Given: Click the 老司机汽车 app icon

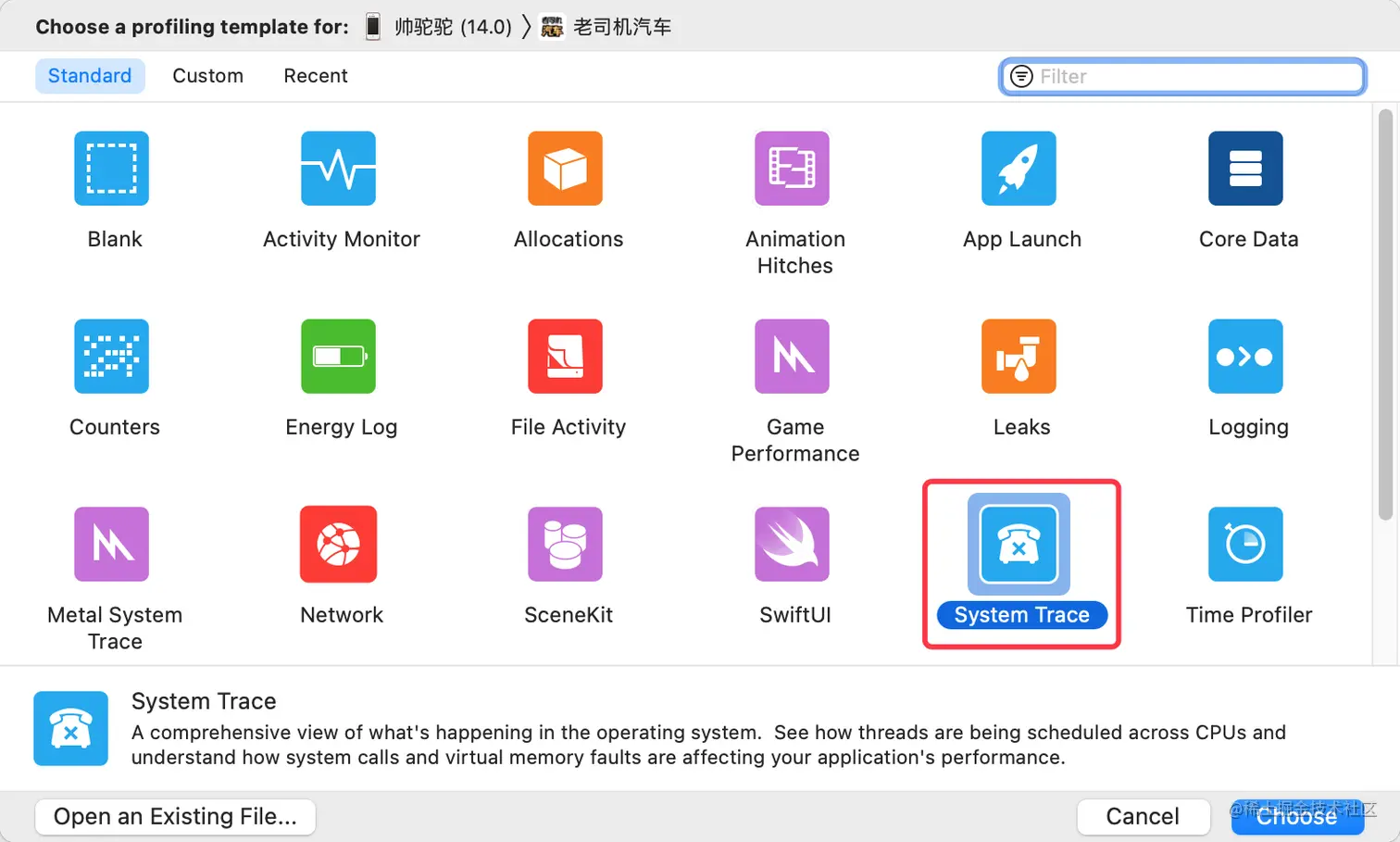Looking at the screenshot, I should click(x=552, y=27).
